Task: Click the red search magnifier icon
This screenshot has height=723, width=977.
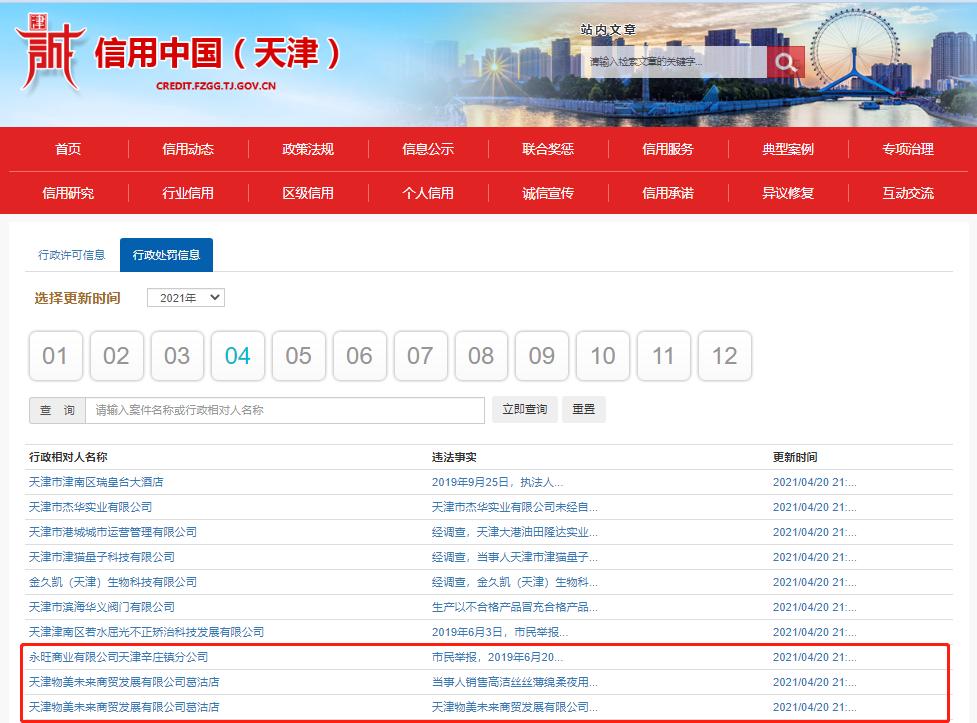Action: pyautogui.click(x=786, y=62)
